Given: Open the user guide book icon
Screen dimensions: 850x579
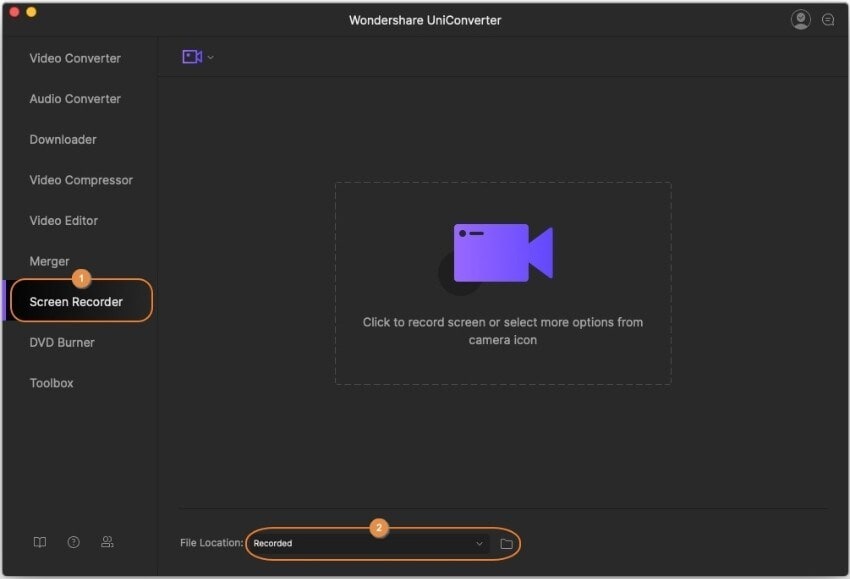Looking at the screenshot, I should pos(40,542).
